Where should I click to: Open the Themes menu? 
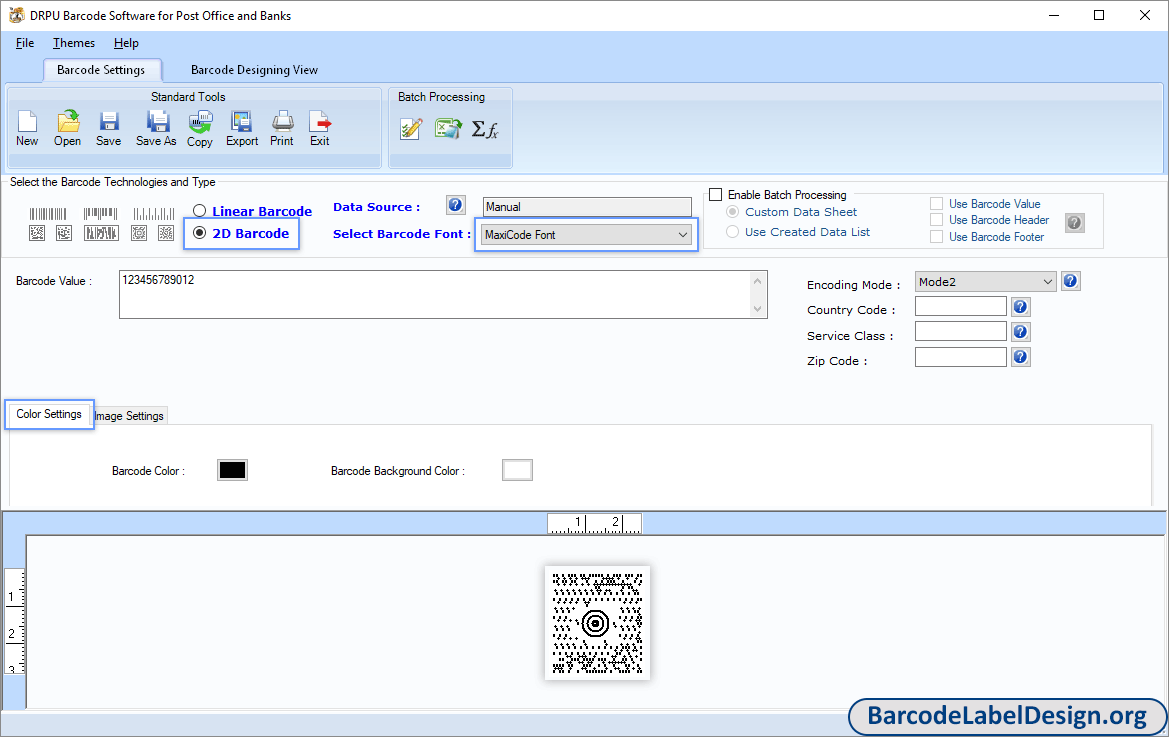pos(74,43)
